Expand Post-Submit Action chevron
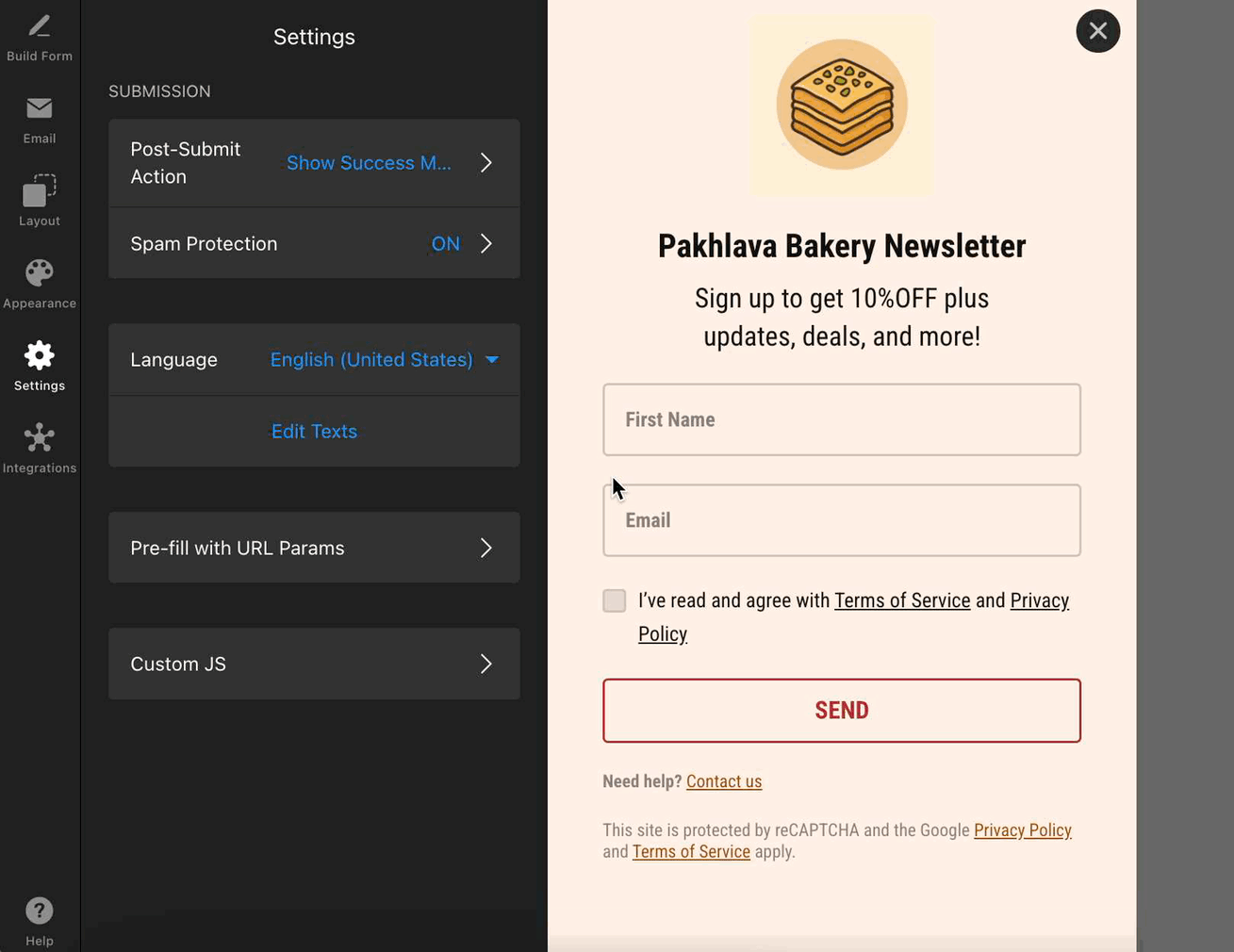The width and height of the screenshot is (1234, 952). [x=485, y=163]
